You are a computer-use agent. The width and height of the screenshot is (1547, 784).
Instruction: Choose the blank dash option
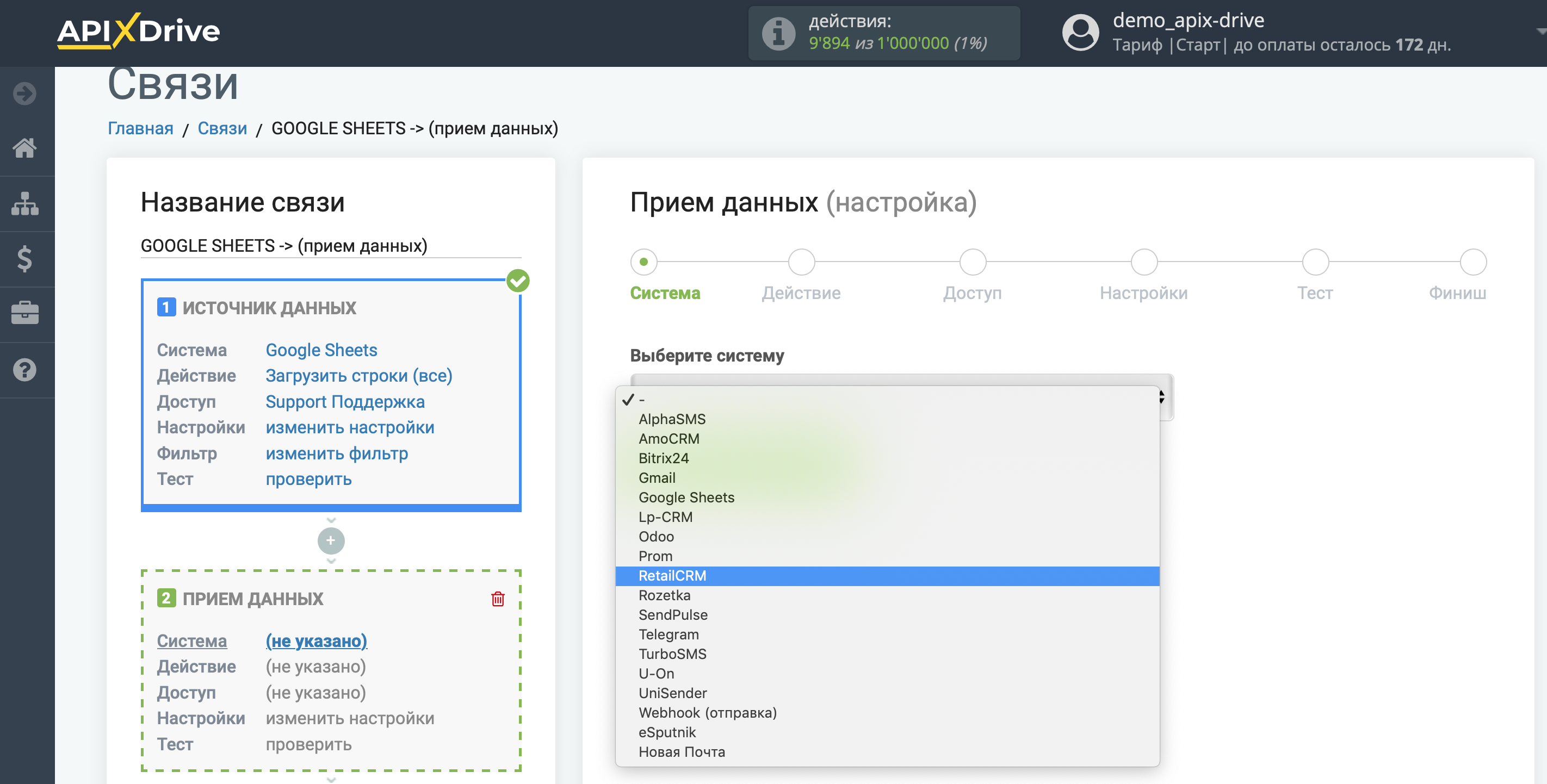[x=887, y=399]
